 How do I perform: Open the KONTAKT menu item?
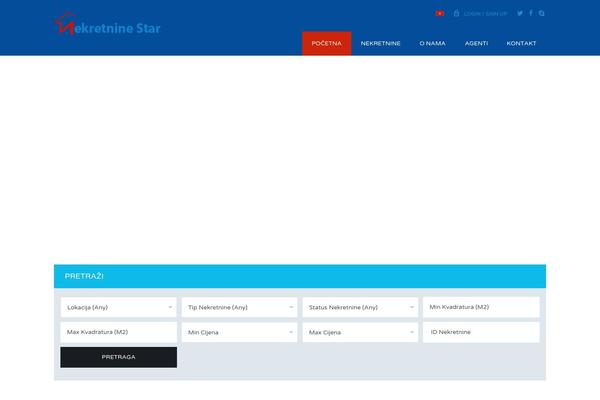pyautogui.click(x=521, y=43)
